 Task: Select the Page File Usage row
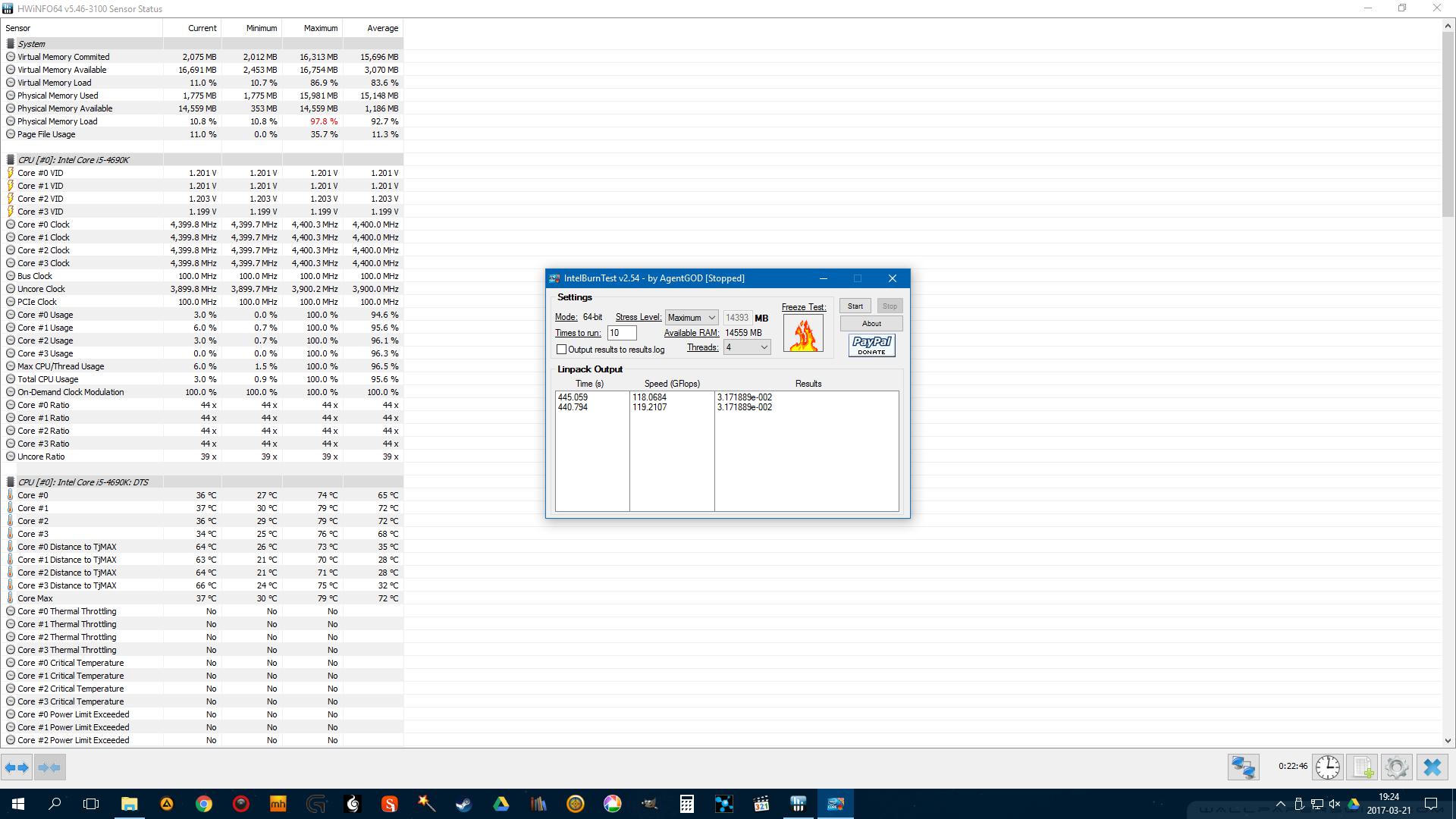203,134
